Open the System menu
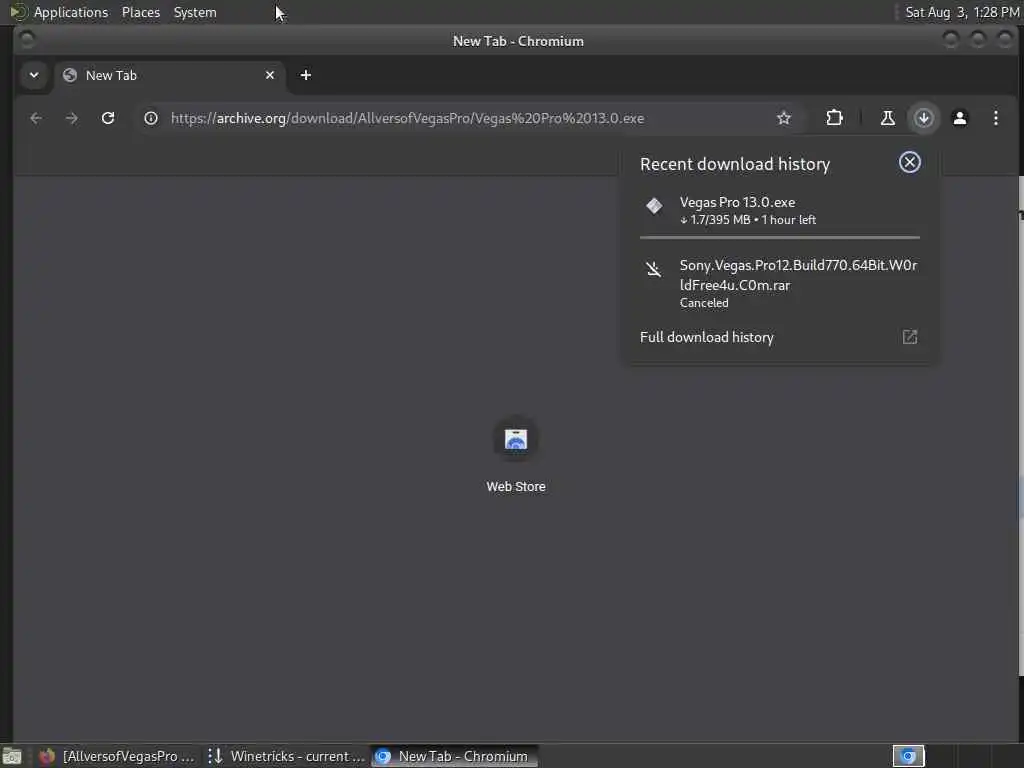 [x=195, y=12]
